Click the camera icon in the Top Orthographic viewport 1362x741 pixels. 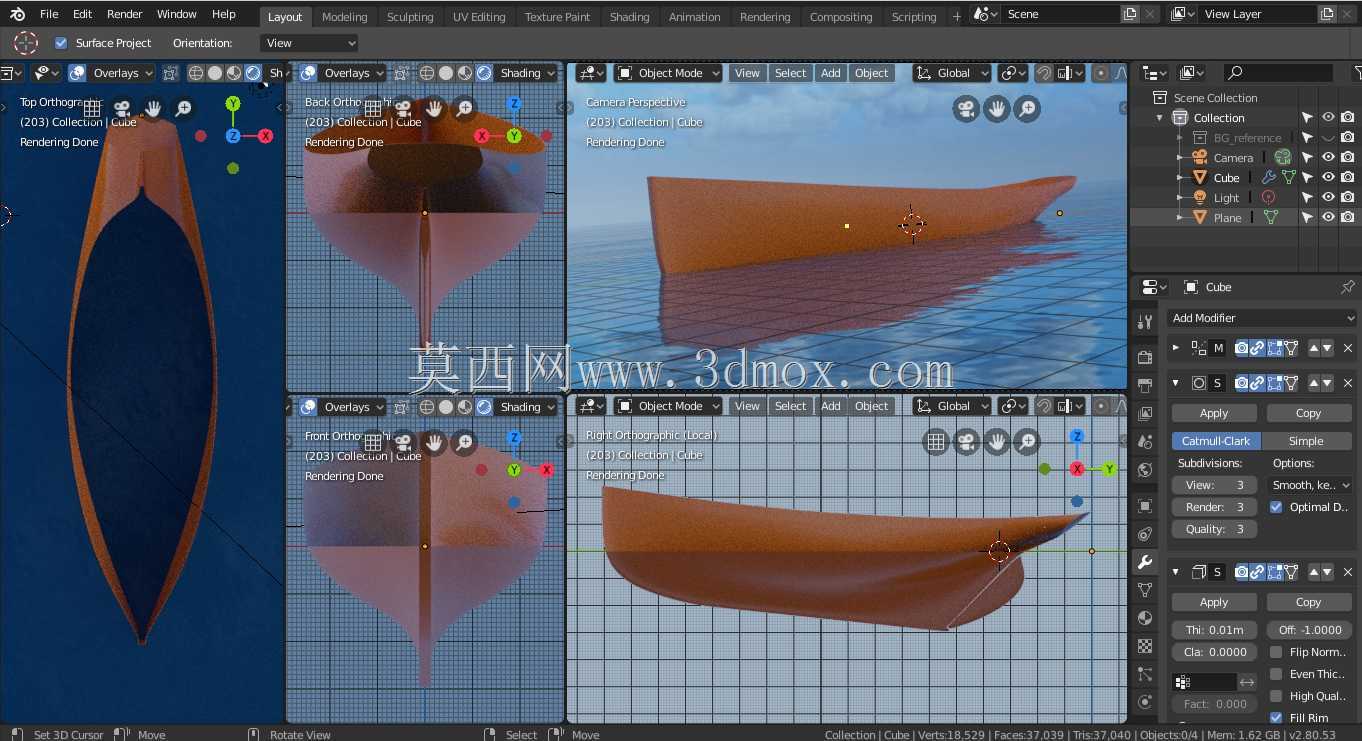tap(122, 108)
